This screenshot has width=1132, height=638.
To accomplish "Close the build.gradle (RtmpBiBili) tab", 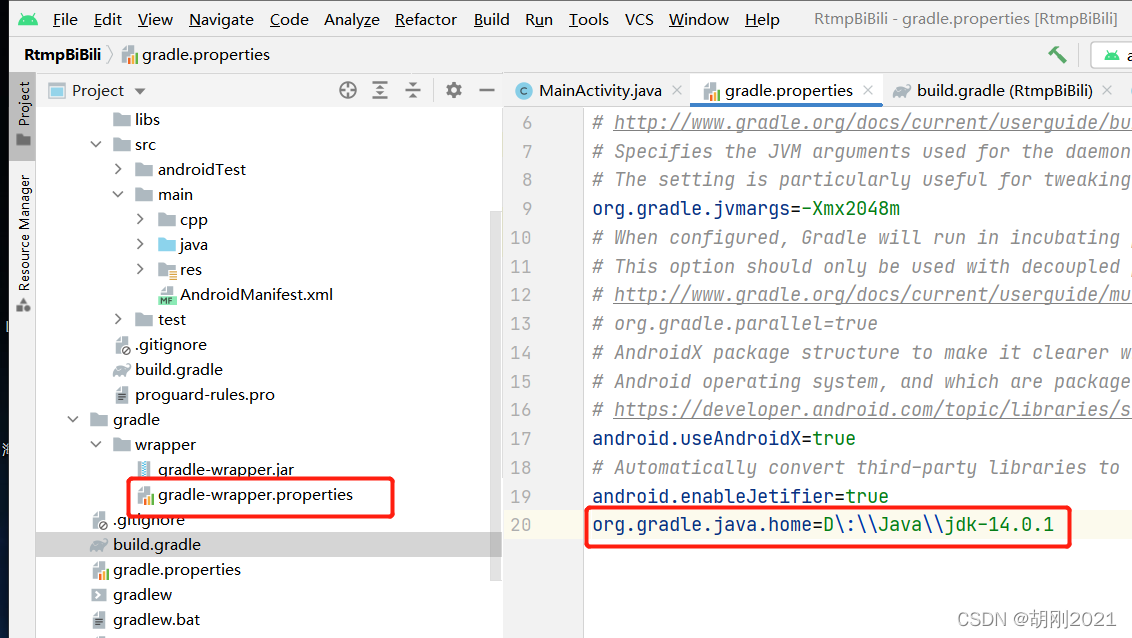I will 1107,90.
